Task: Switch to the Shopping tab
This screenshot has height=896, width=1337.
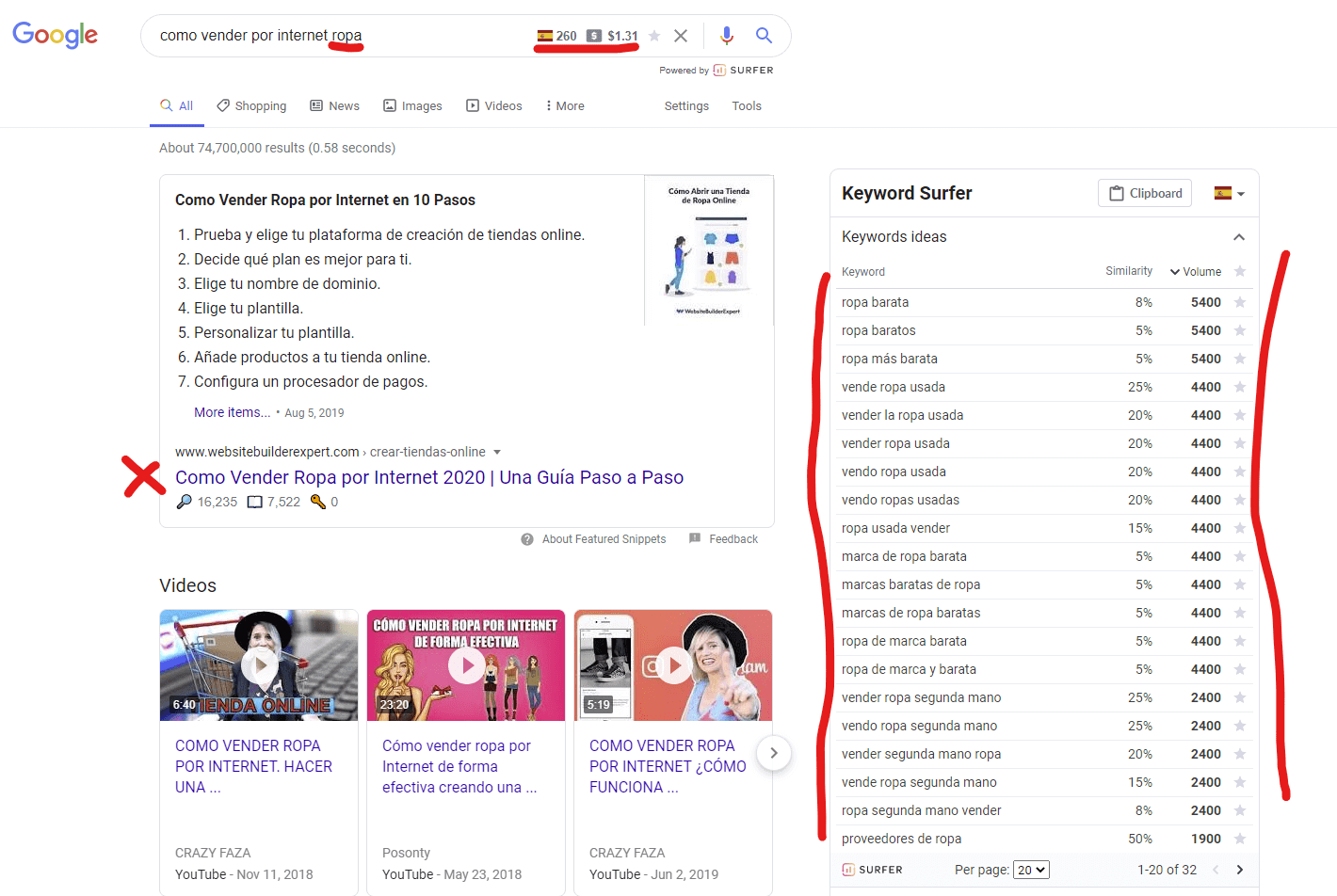Action: (x=251, y=106)
